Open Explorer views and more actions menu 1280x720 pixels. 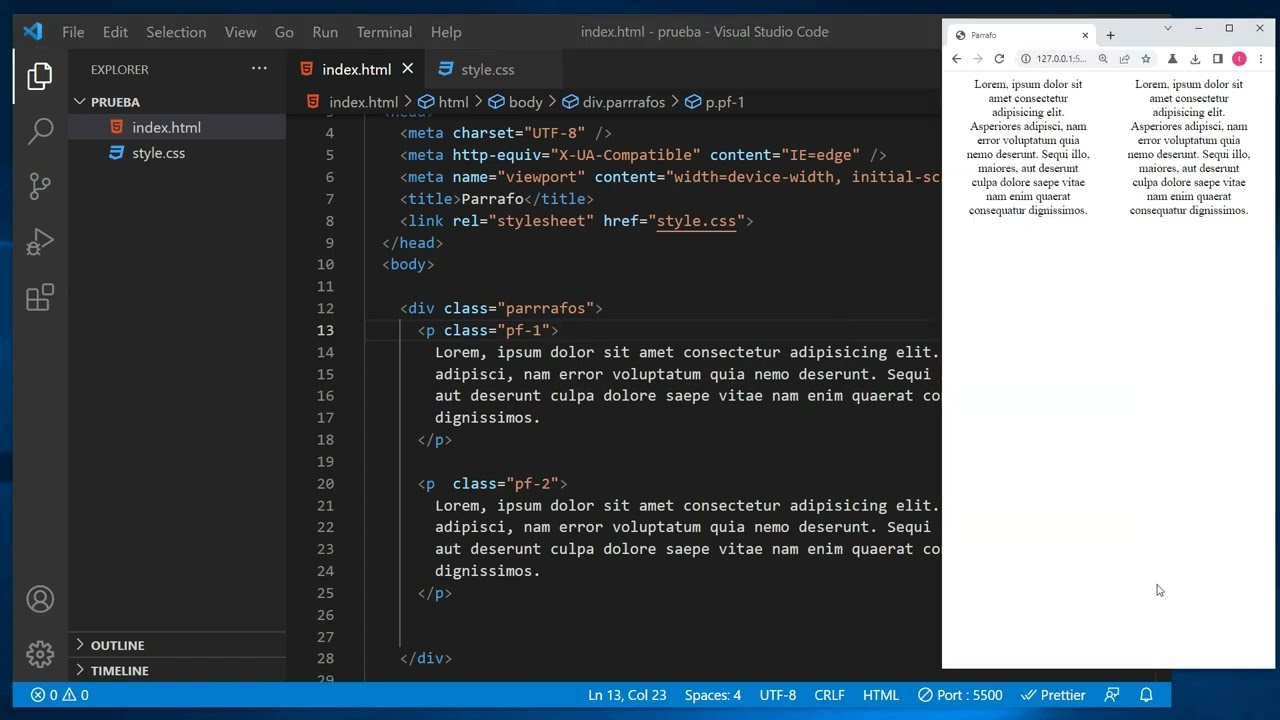coord(259,69)
